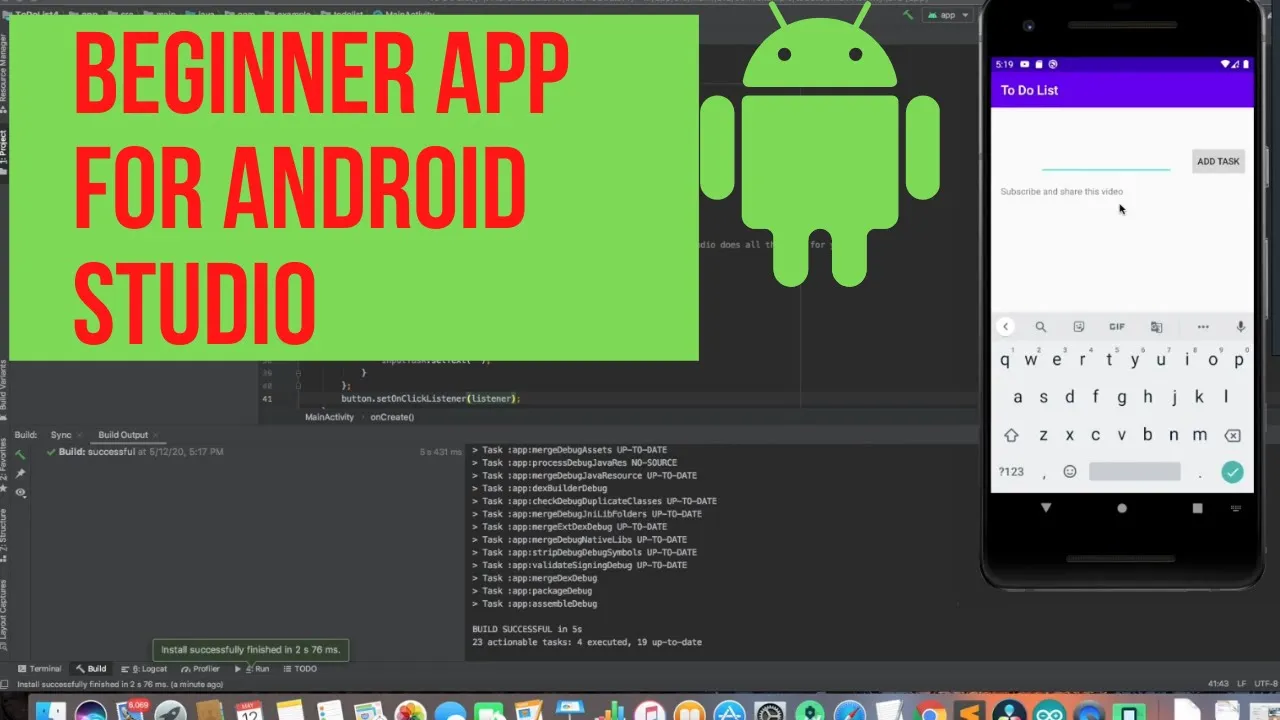Tap the Android recents square button

click(1198, 508)
